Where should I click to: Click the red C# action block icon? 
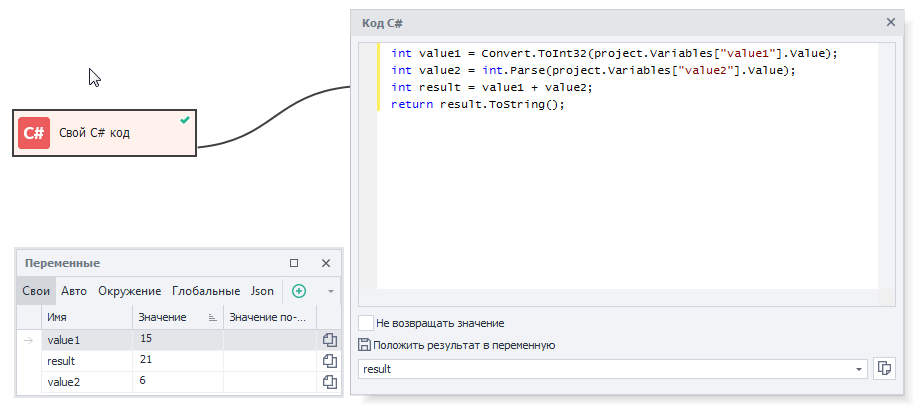tap(34, 133)
